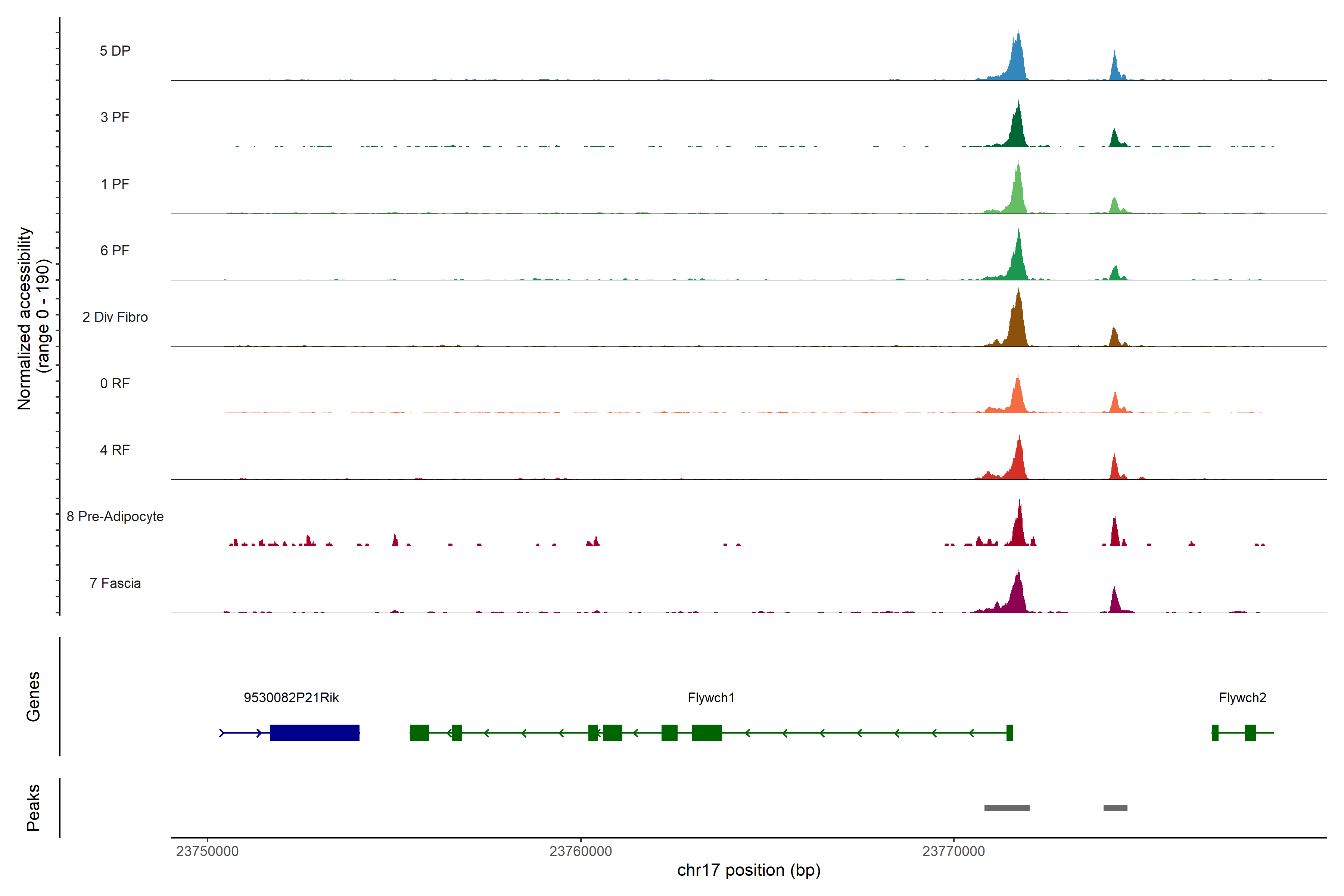Click the large blue 9530082P21Rik exon block
This screenshot has height=896, width=1344.
(x=315, y=732)
